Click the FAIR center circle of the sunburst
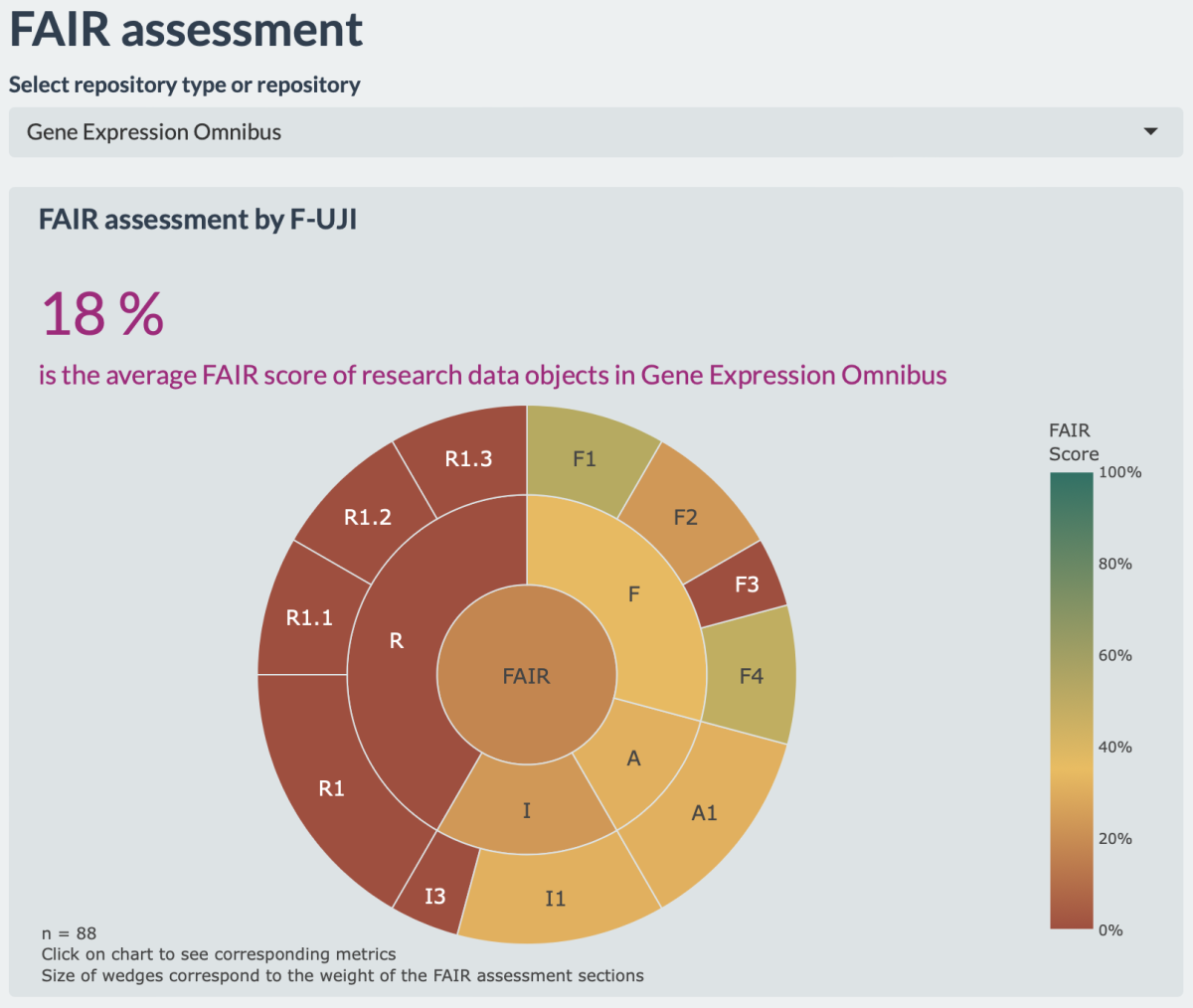 [525, 675]
